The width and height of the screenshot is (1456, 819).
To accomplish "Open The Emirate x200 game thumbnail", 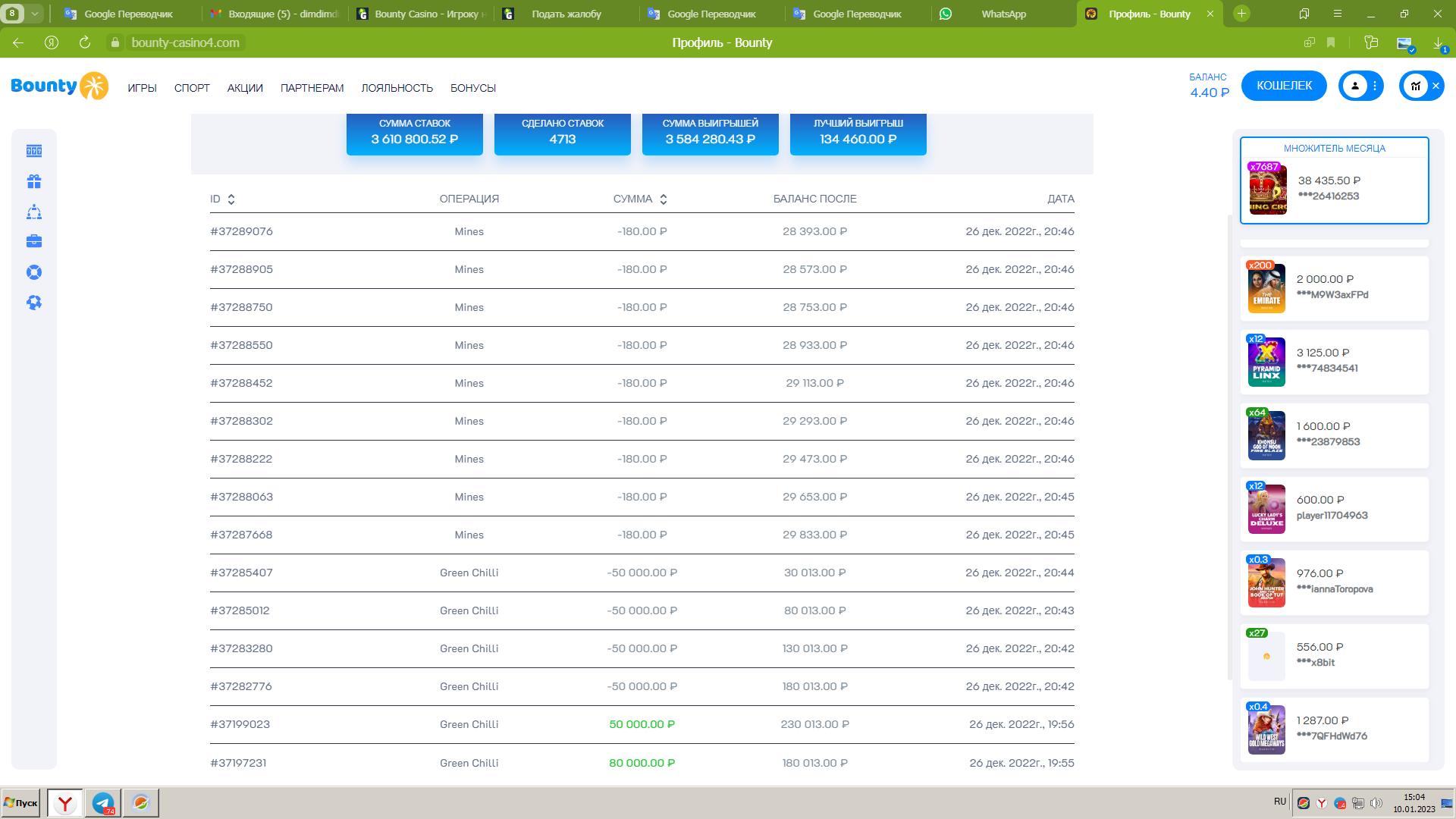I will (1266, 288).
